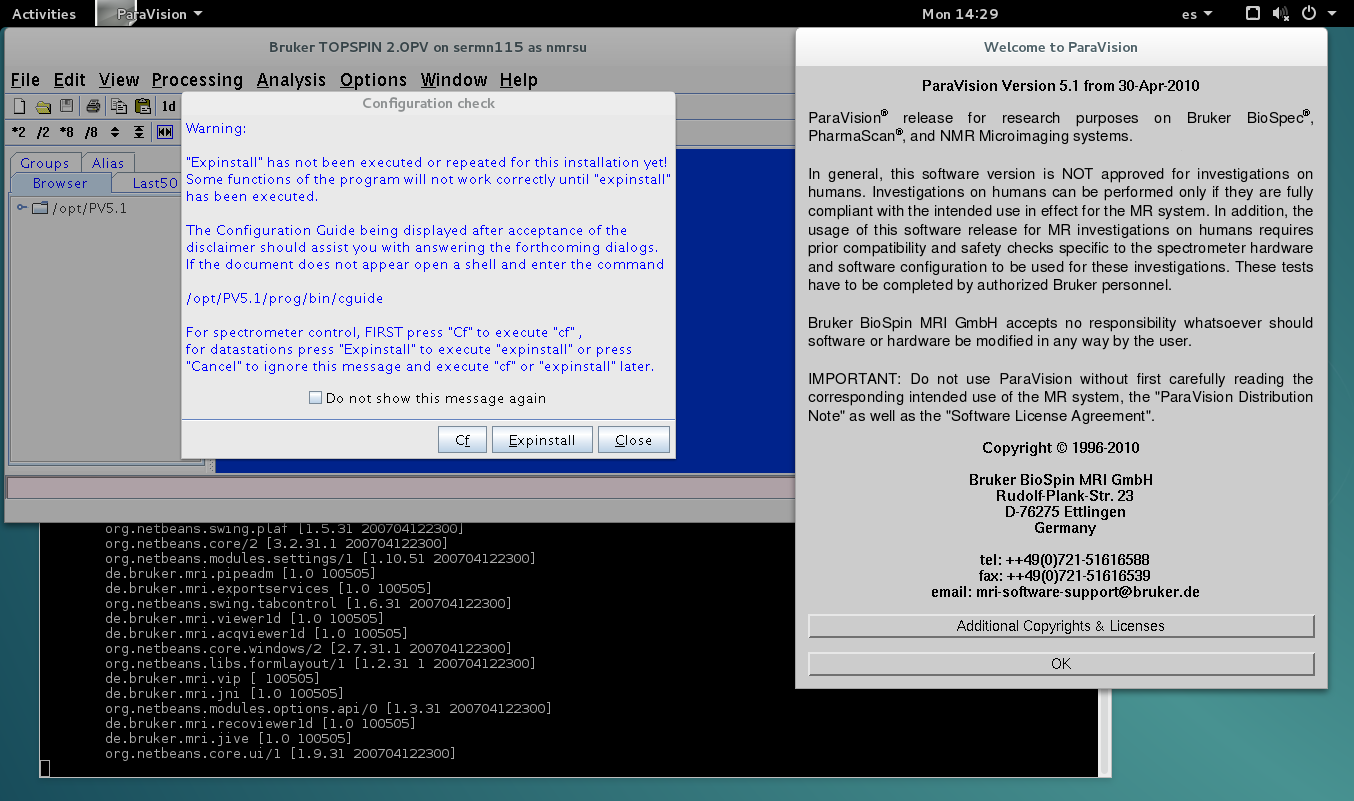This screenshot has width=1354, height=801.
Task: Click terminal line "de.bruker.mri.jive [1.0 100505]"
Action: pyautogui.click(x=228, y=738)
